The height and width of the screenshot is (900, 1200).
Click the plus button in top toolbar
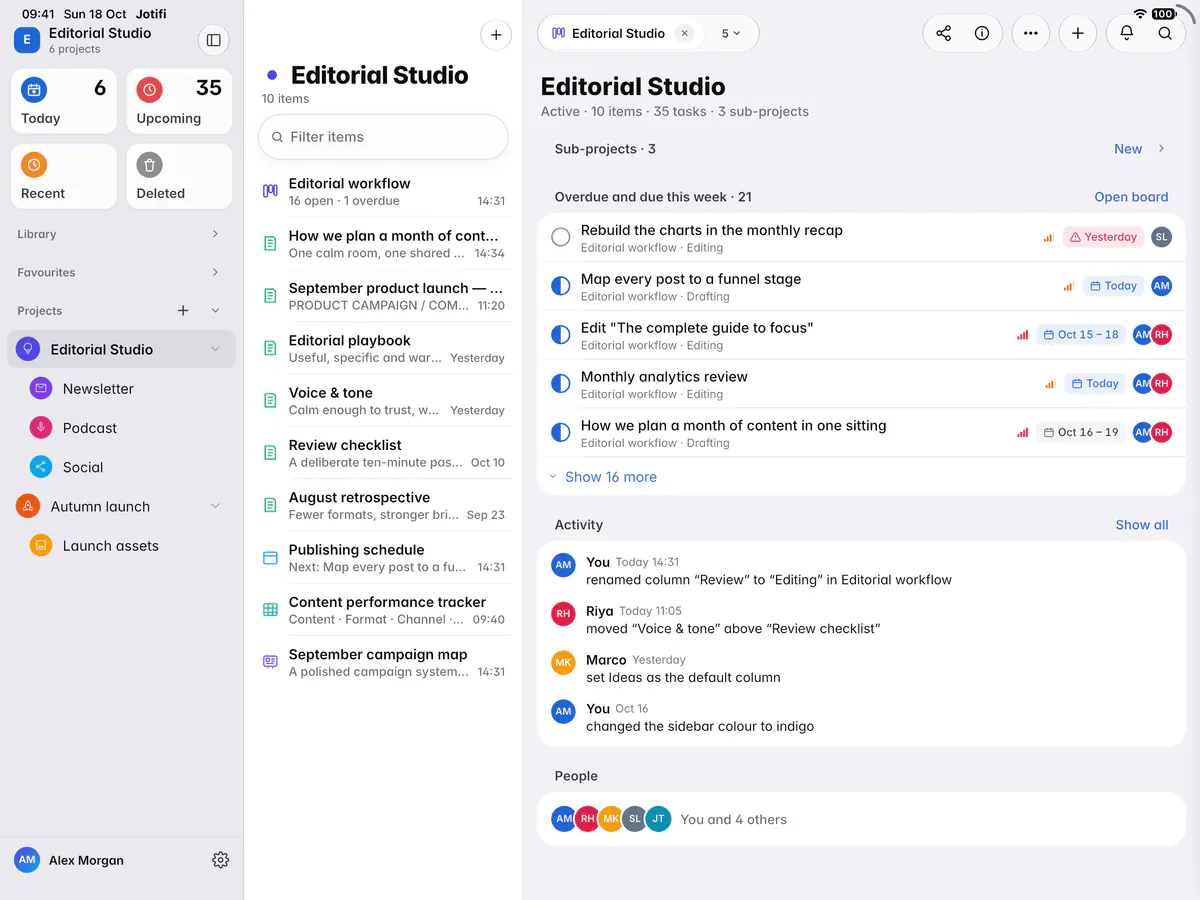point(1078,33)
